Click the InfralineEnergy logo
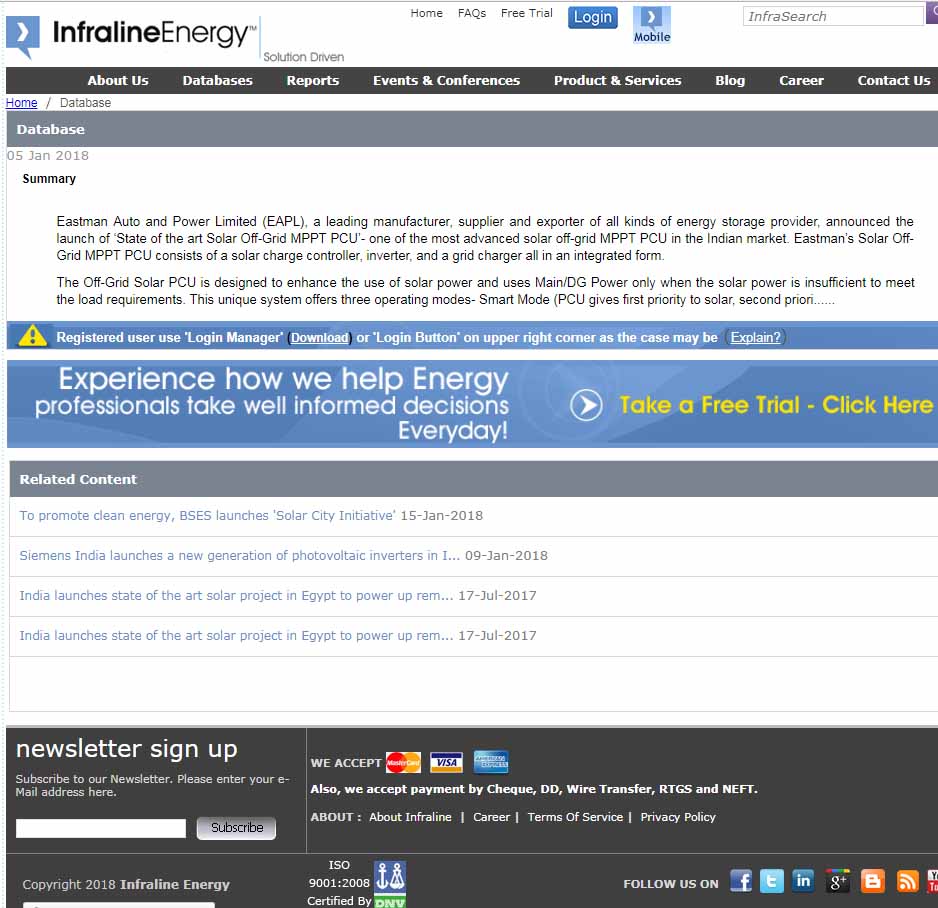The width and height of the screenshot is (938, 908). 132,36
